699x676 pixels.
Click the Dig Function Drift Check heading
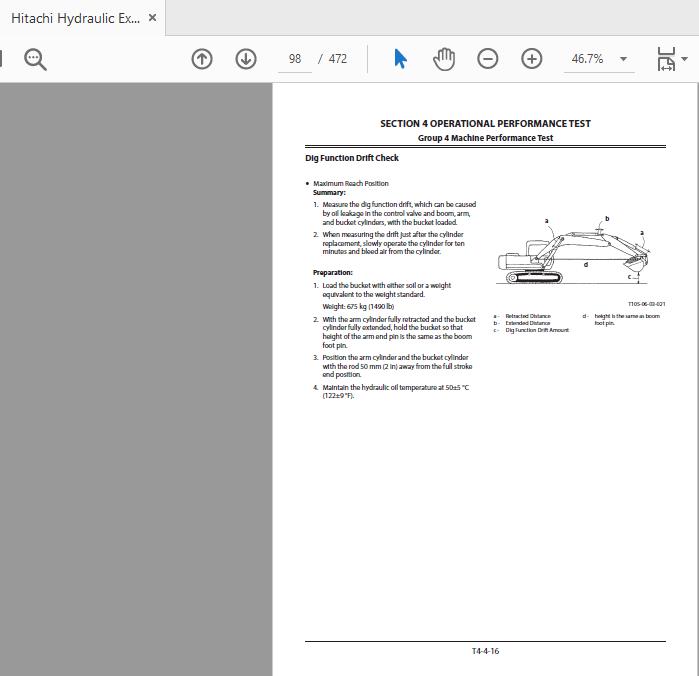point(352,158)
